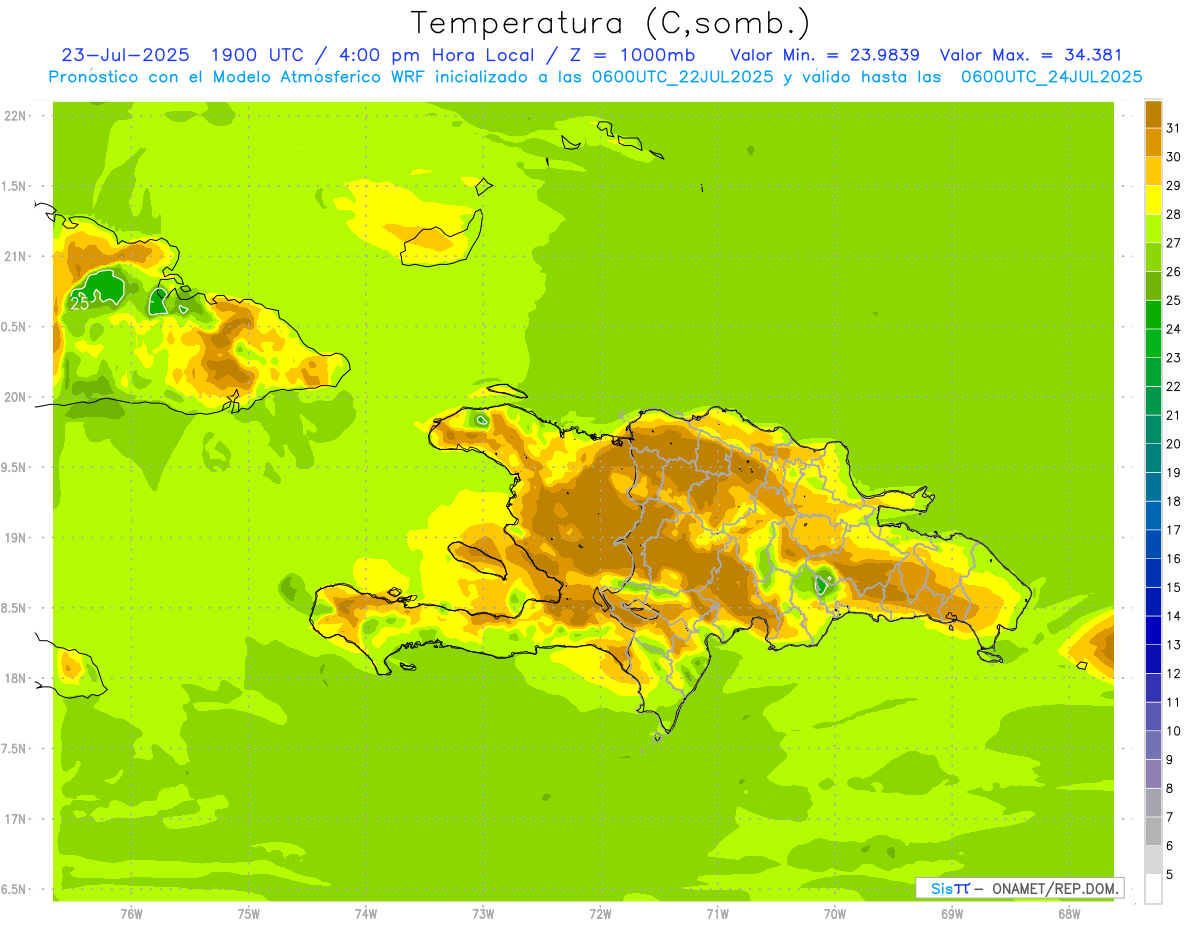The width and height of the screenshot is (1200, 927).
Task: Click the legend value '31'
Action: (1173, 128)
